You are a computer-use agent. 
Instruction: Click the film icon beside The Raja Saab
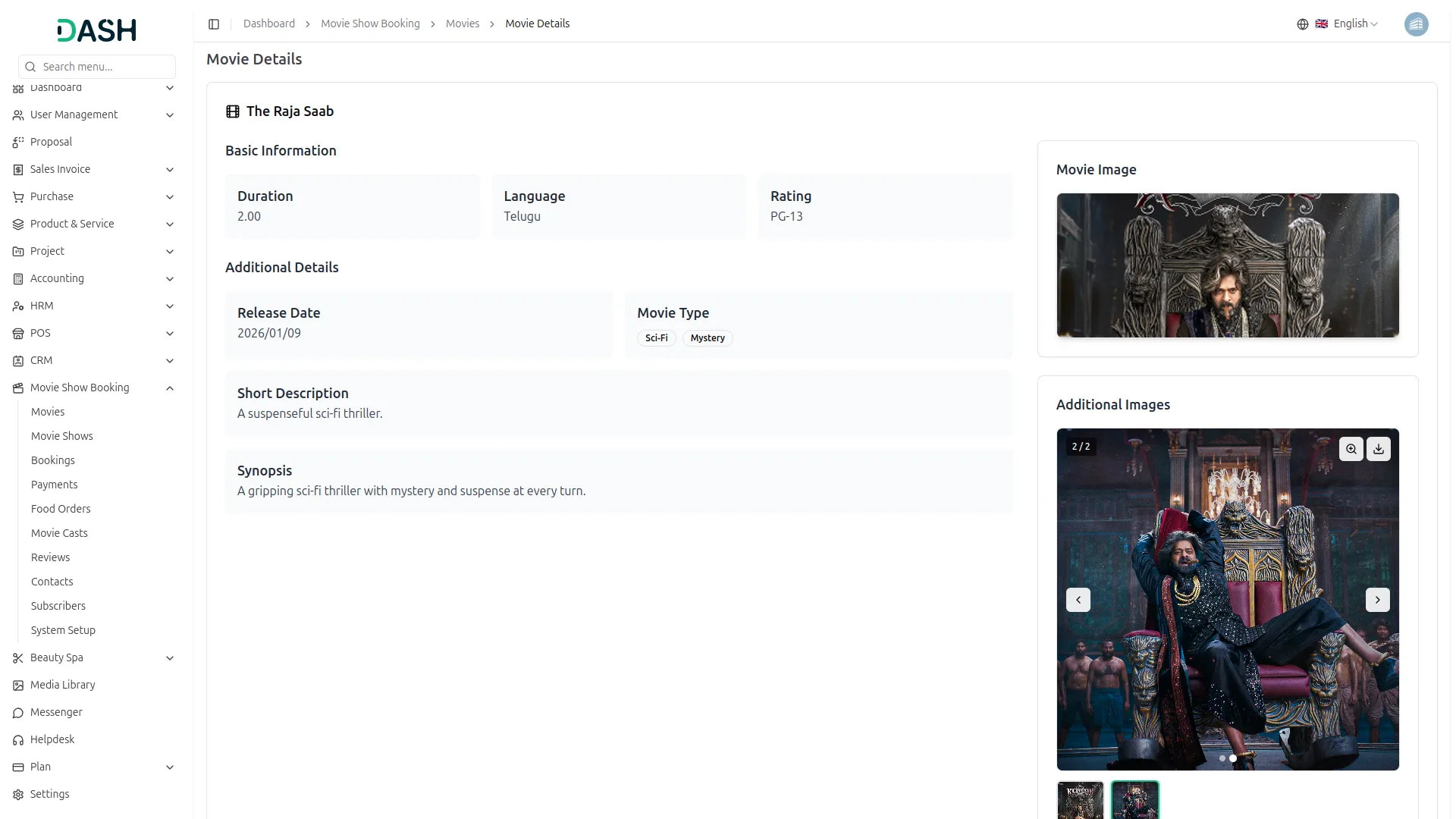(x=232, y=111)
